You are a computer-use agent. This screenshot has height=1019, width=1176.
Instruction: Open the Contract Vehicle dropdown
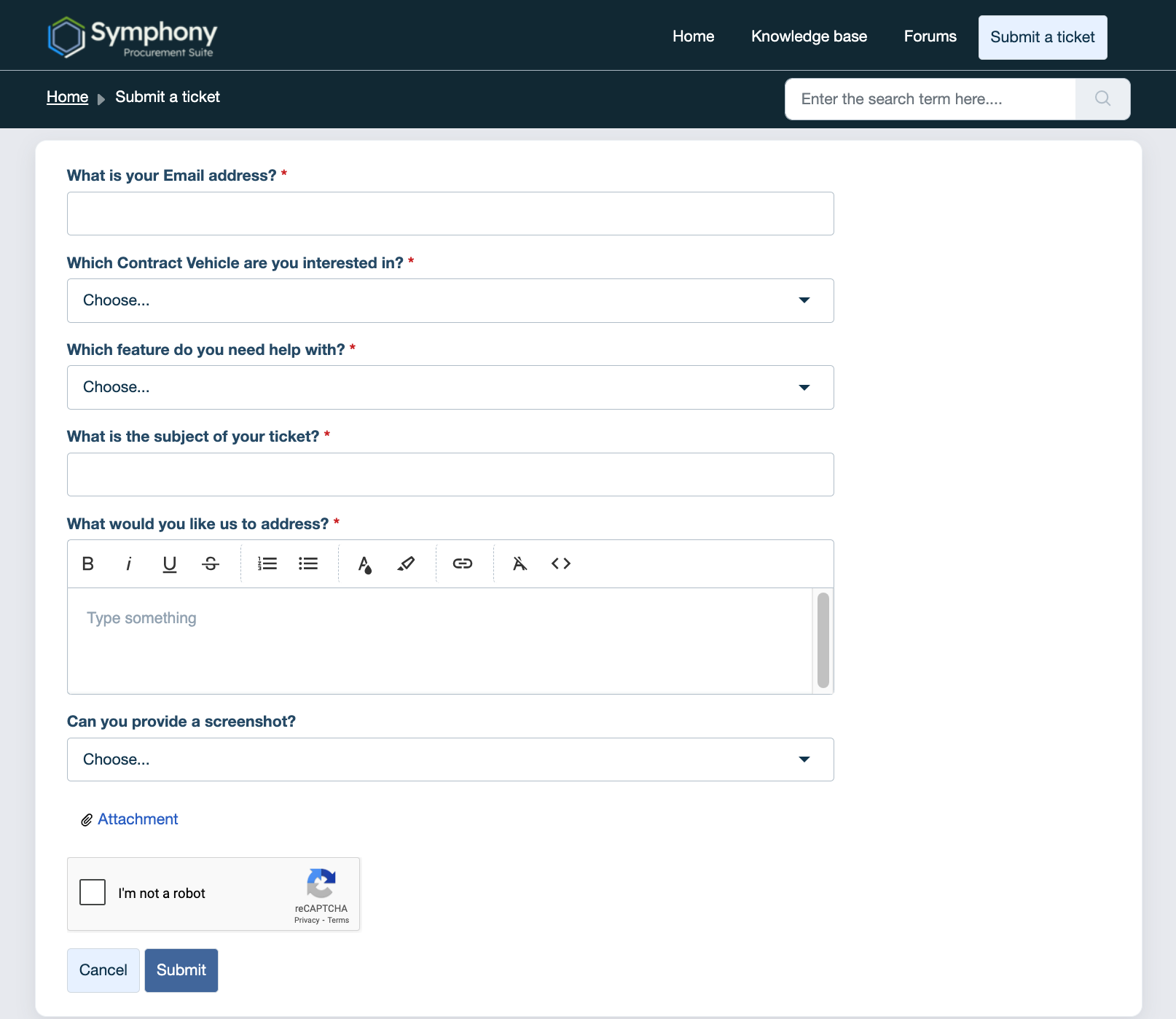pyautogui.click(x=450, y=300)
